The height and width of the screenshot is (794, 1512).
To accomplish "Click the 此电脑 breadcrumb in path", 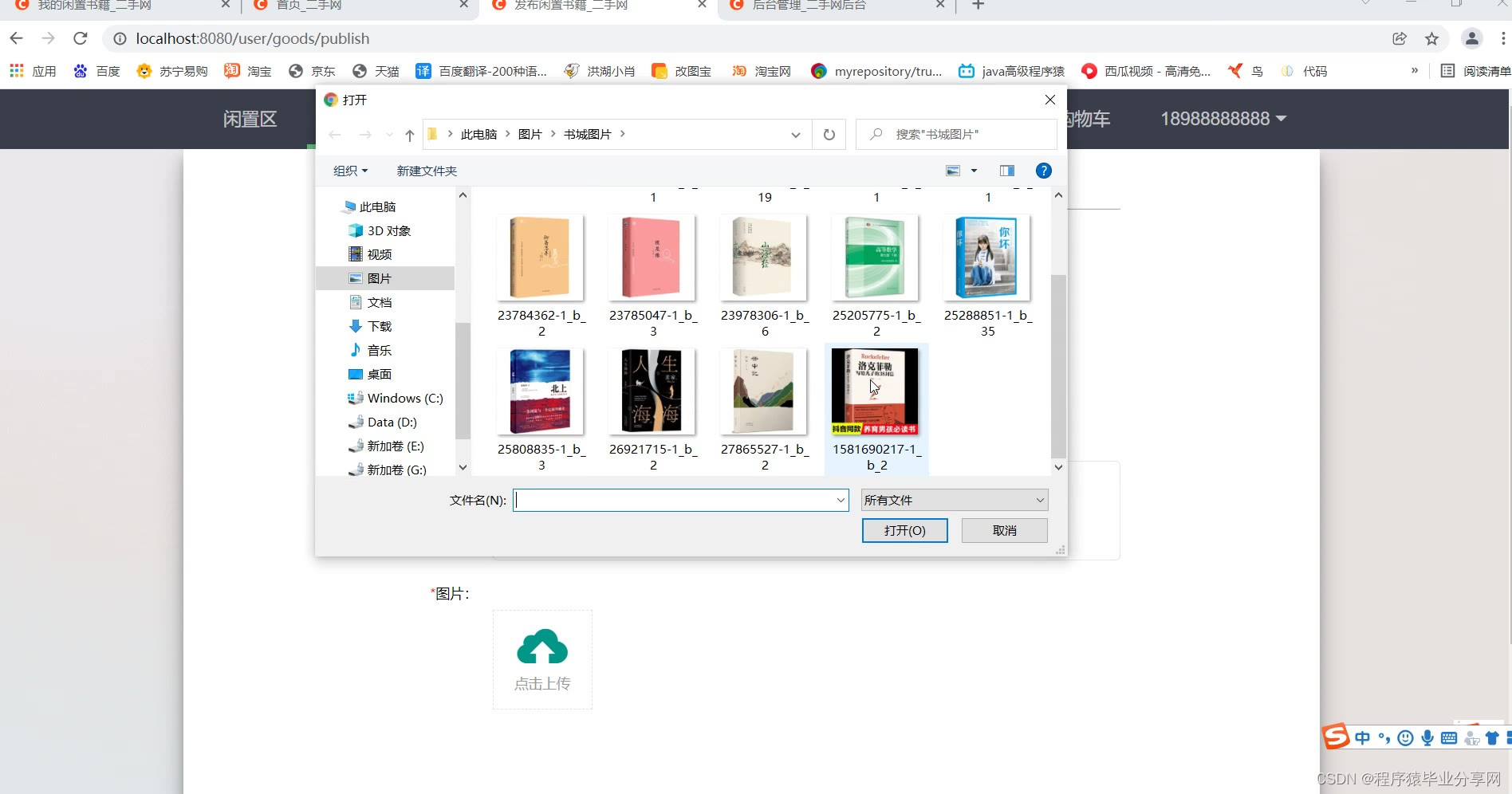I will [x=478, y=134].
